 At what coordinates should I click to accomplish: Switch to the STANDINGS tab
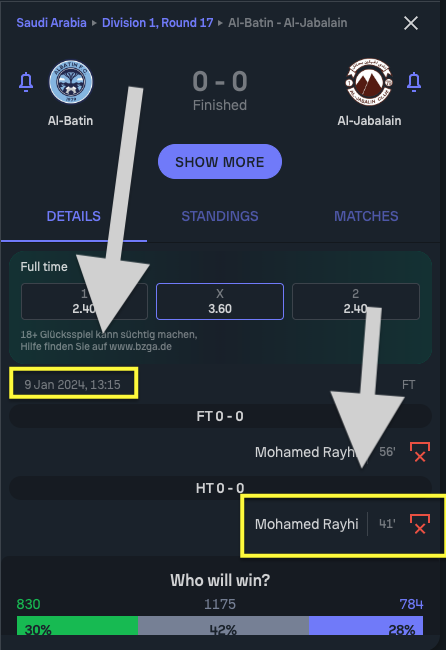[x=220, y=216]
